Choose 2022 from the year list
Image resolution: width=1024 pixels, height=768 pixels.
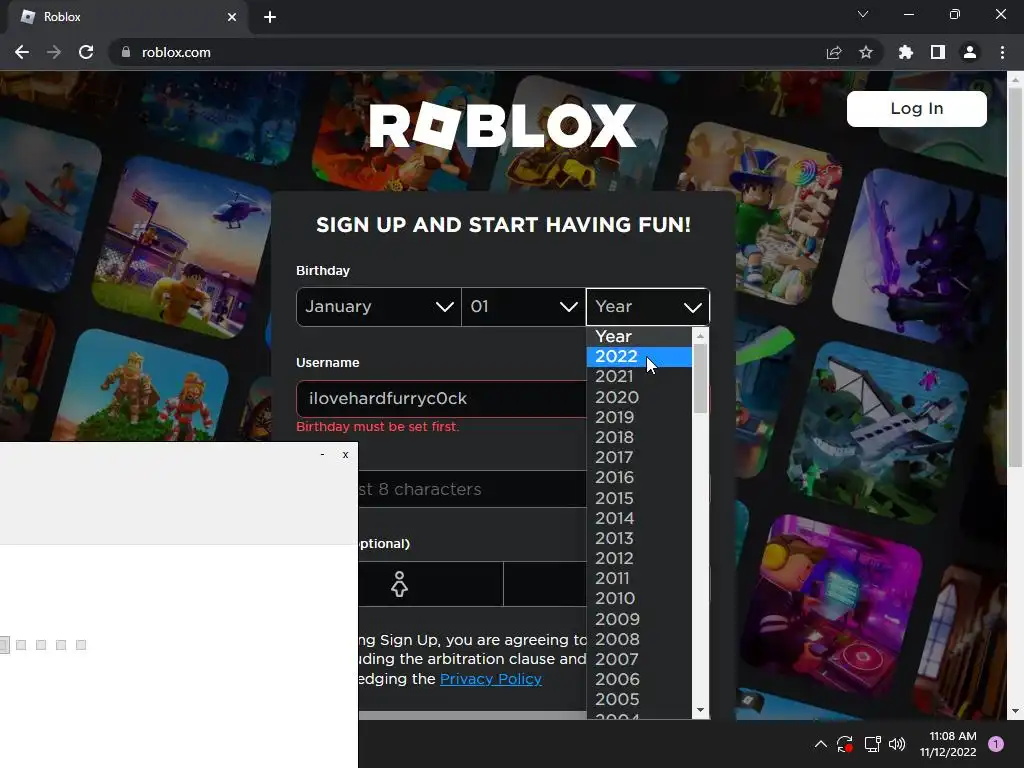point(639,357)
